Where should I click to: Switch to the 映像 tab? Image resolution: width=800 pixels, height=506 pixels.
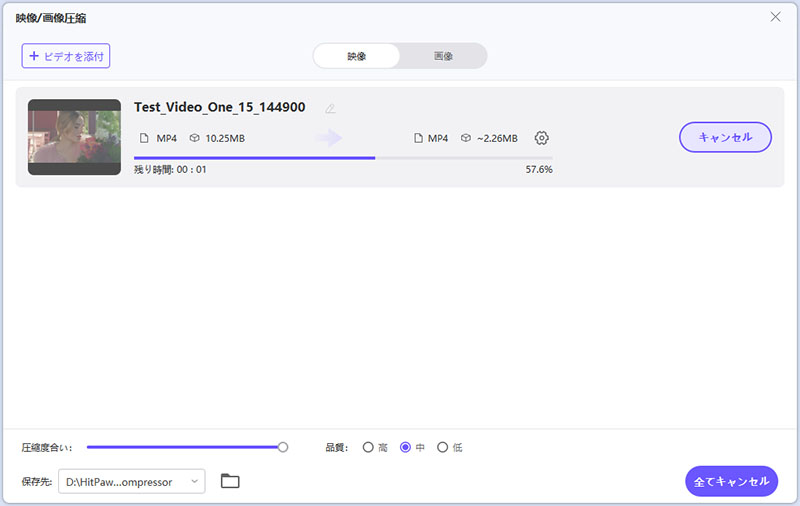click(x=357, y=56)
